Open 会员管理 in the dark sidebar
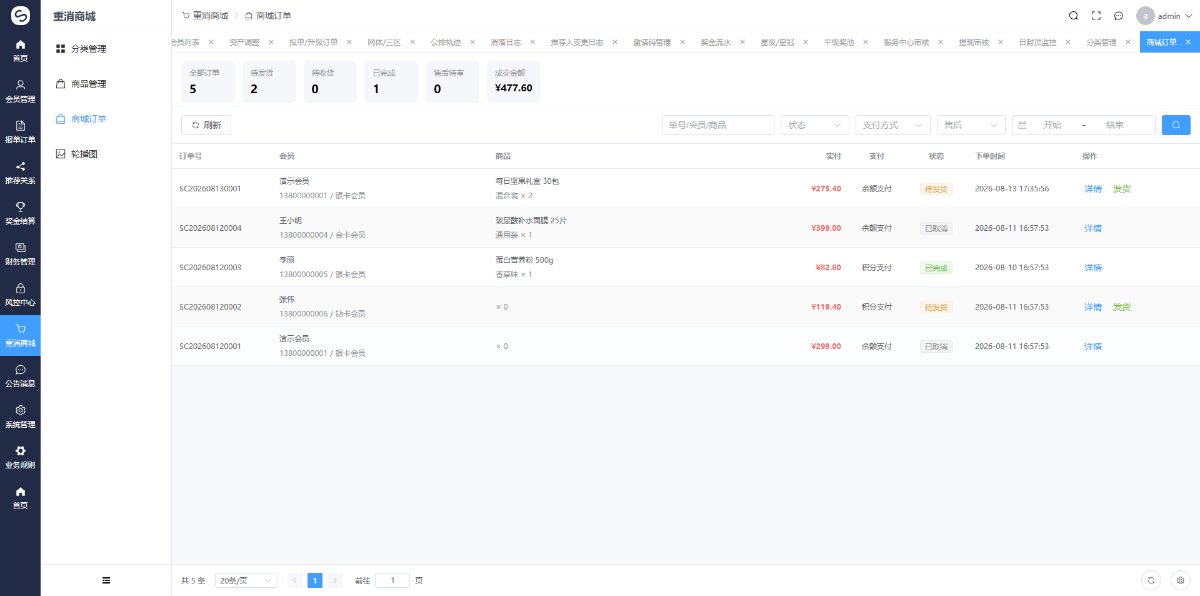 click(x=20, y=91)
